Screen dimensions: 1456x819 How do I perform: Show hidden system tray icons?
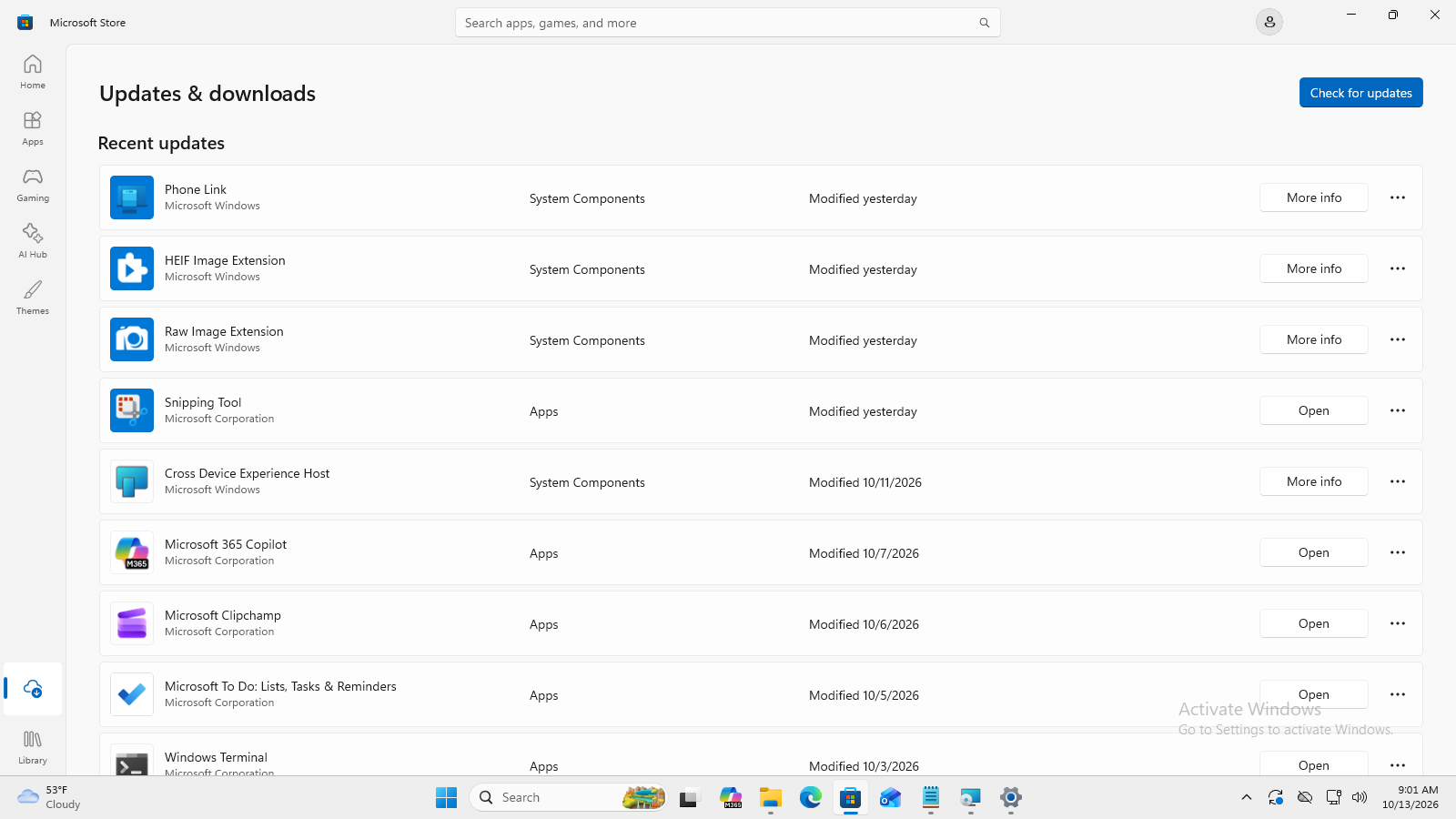pos(1246,797)
